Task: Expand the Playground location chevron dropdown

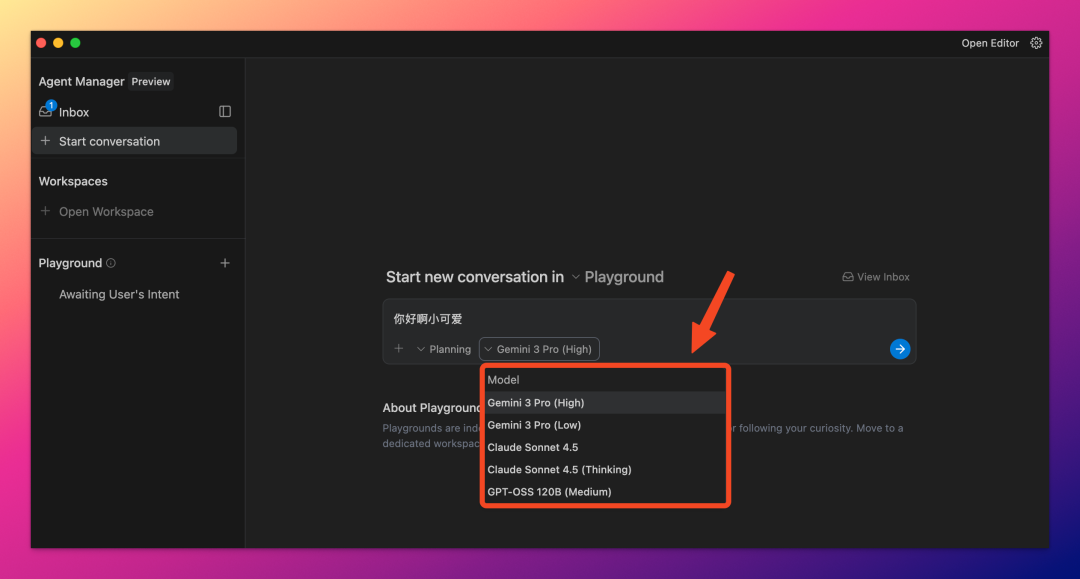Action: (x=575, y=277)
